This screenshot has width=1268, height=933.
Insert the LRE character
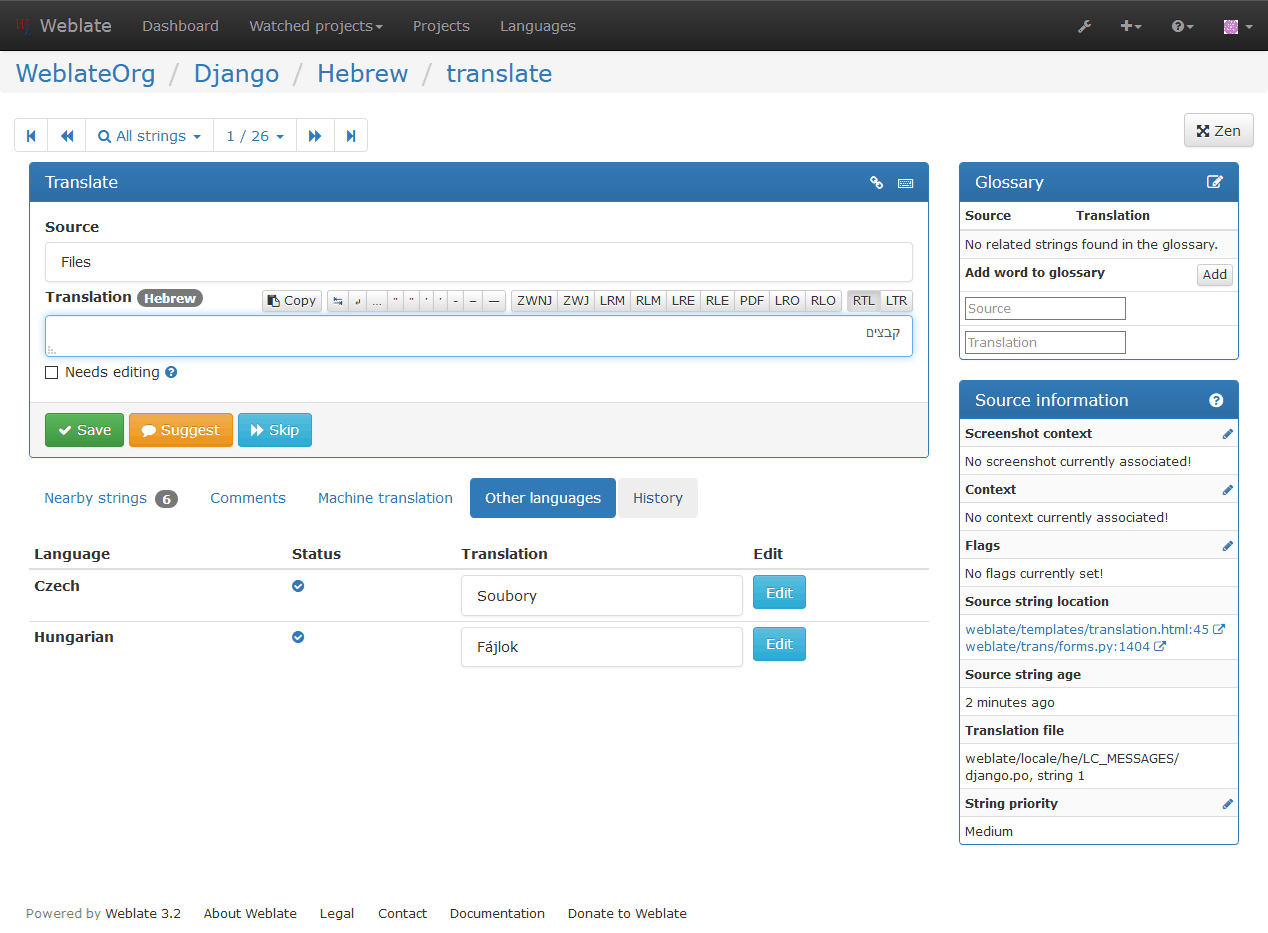683,300
